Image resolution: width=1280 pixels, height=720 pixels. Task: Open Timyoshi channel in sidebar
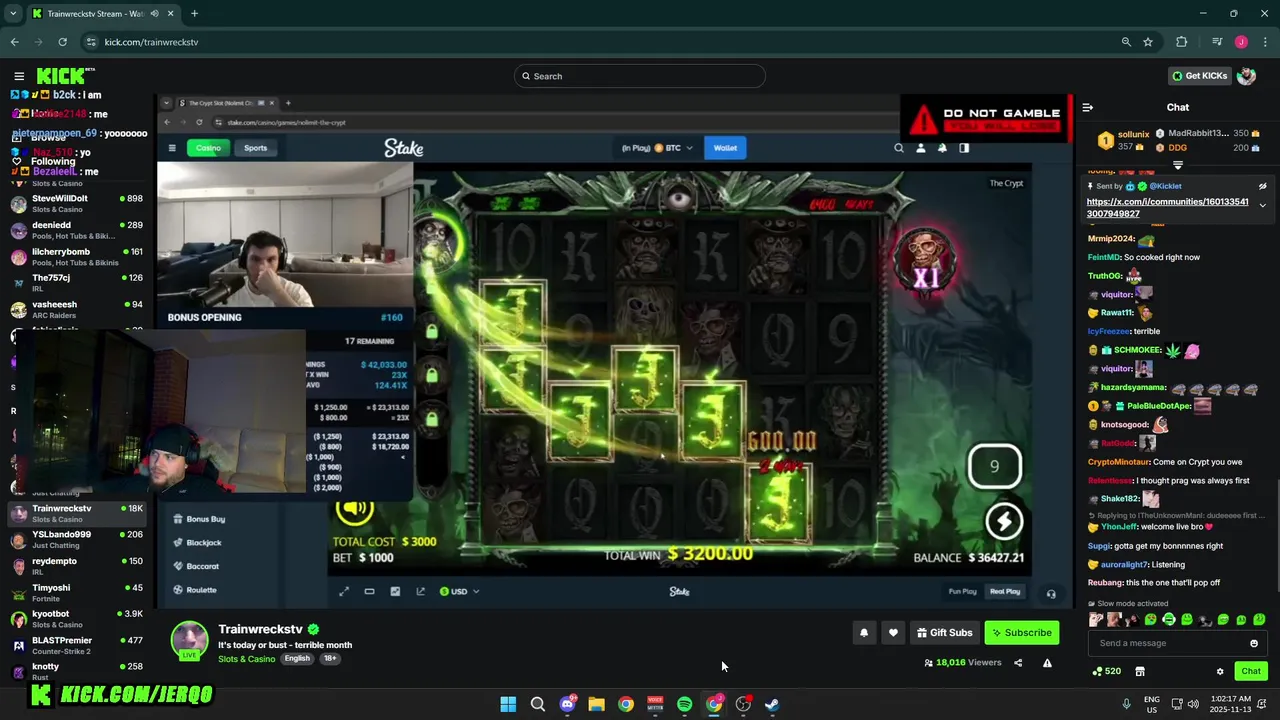click(x=78, y=593)
